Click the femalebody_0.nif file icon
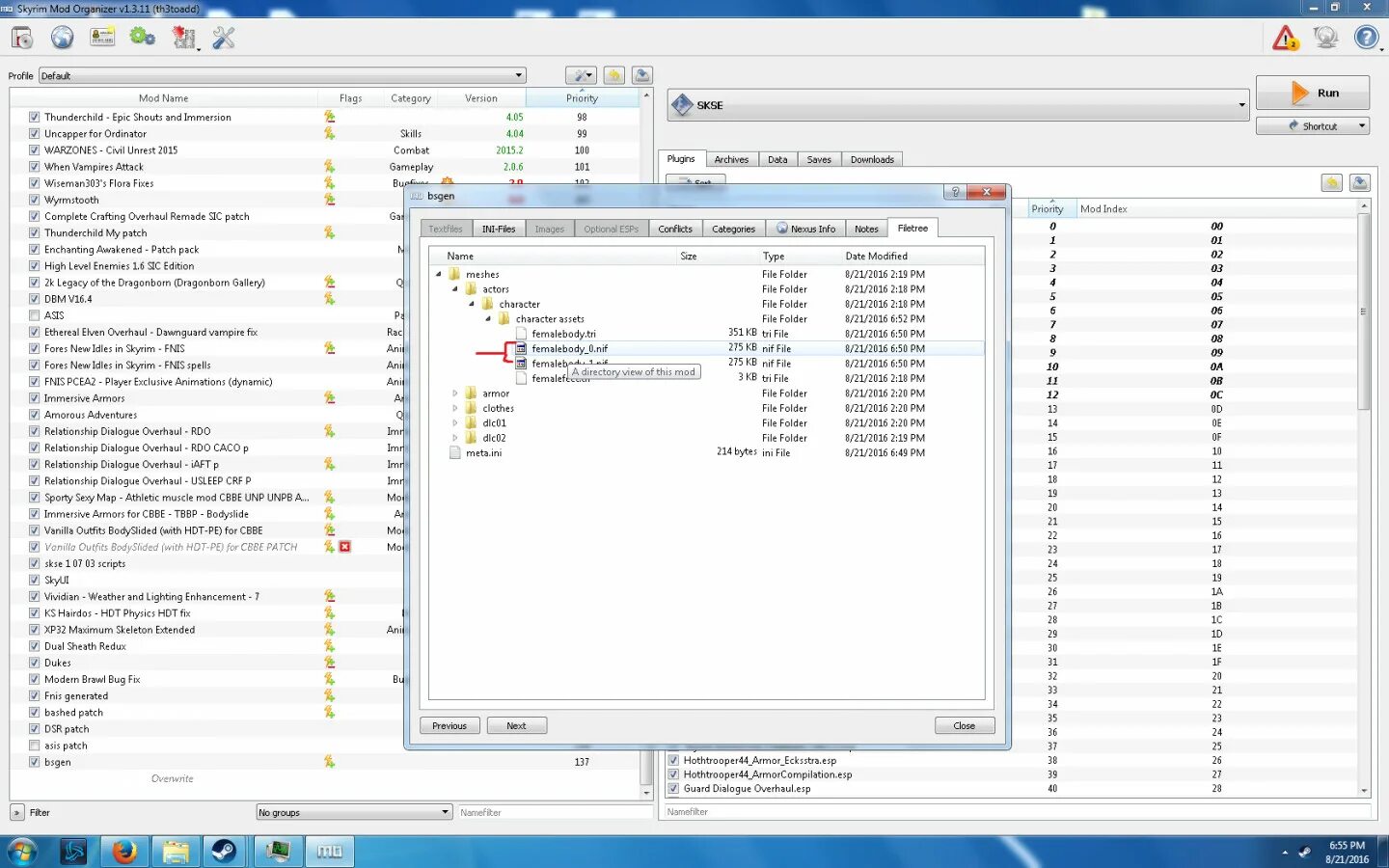 pos(521,349)
